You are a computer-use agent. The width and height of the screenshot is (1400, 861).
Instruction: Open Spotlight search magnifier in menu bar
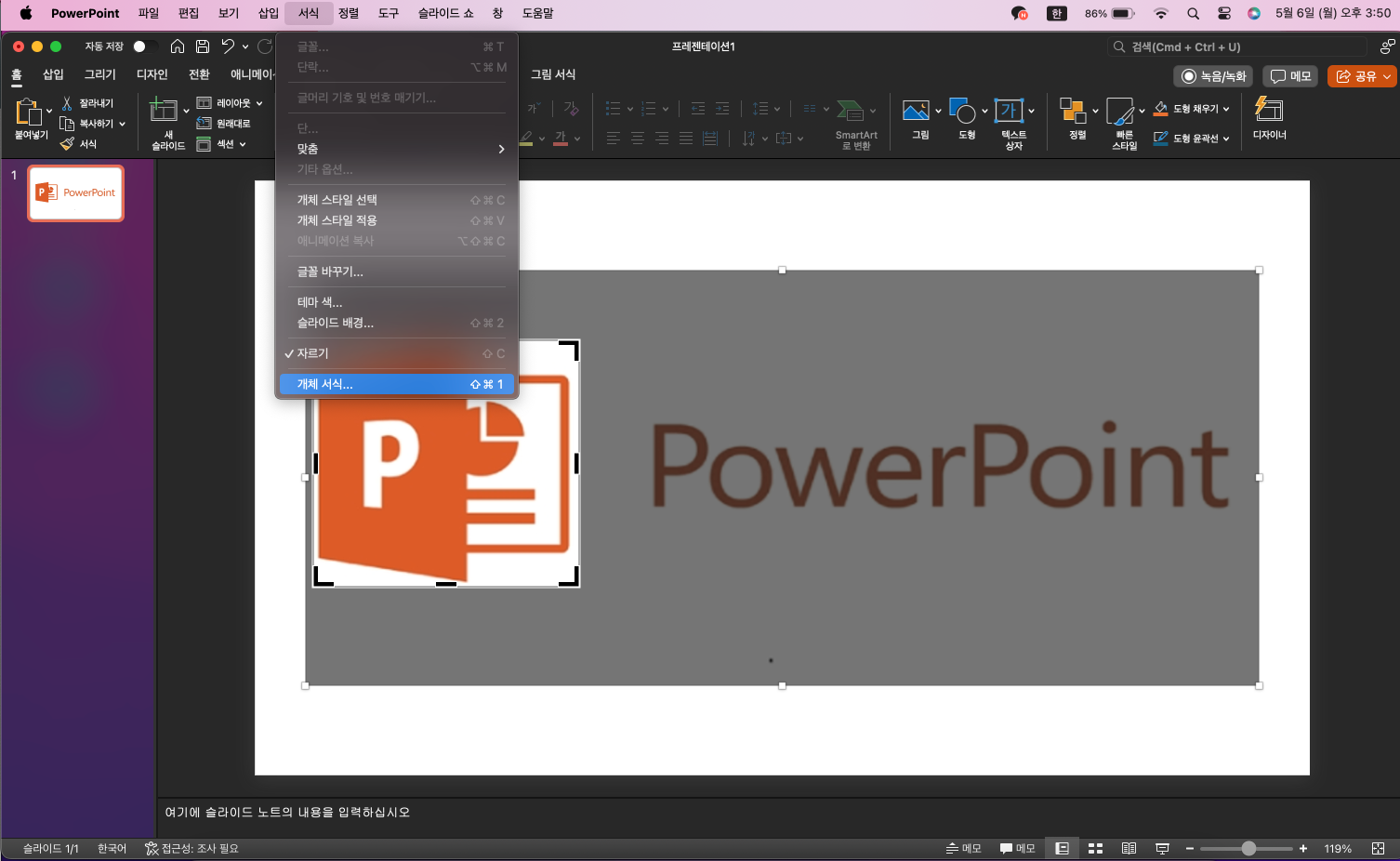pyautogui.click(x=1193, y=13)
